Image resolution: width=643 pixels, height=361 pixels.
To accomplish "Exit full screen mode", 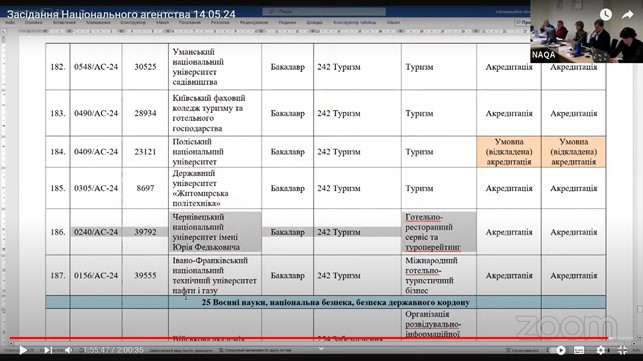I will click(622, 350).
